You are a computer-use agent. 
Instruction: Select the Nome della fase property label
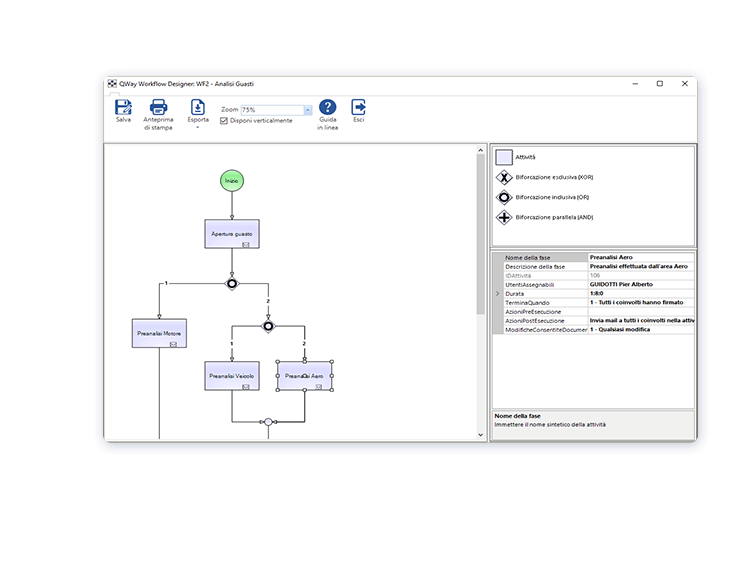[x=545, y=257]
